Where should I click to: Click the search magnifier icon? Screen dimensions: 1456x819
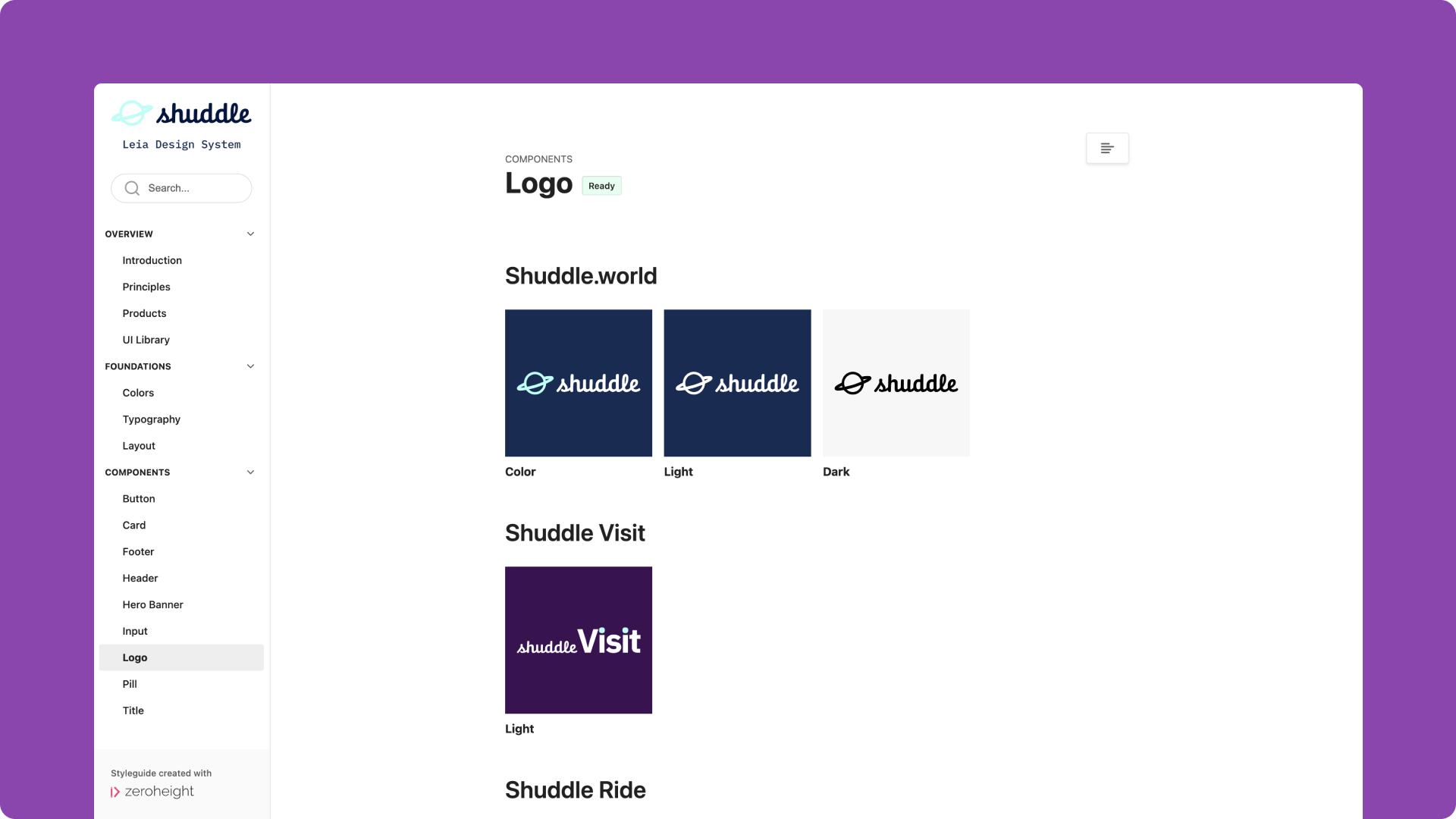132,188
